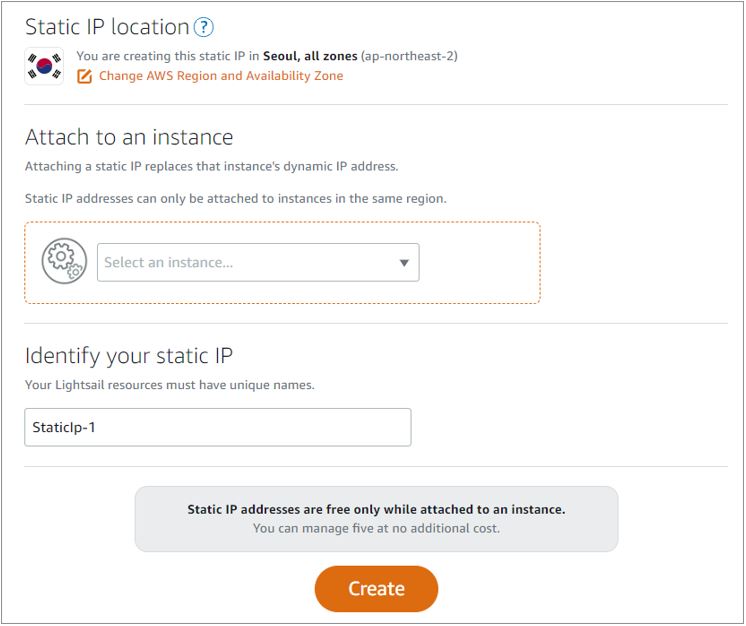Screen dimensions: 746x626
Task: Select the bold 'Seoul, all zones' text
Action: point(309,56)
